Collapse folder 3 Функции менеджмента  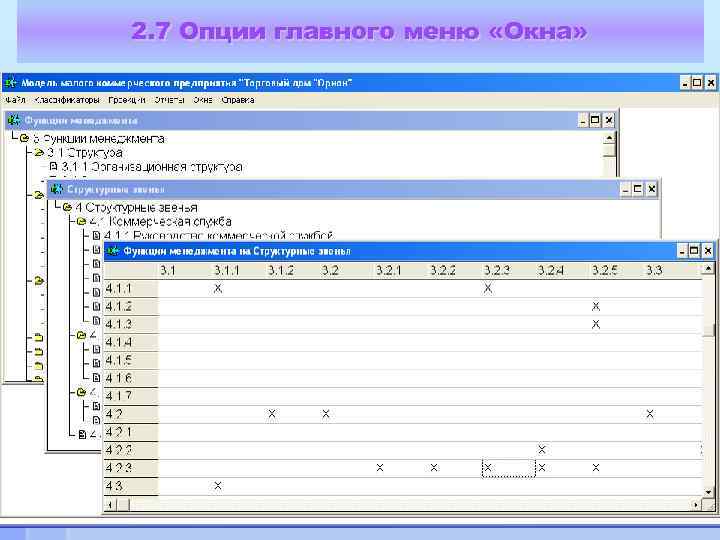pos(24,138)
